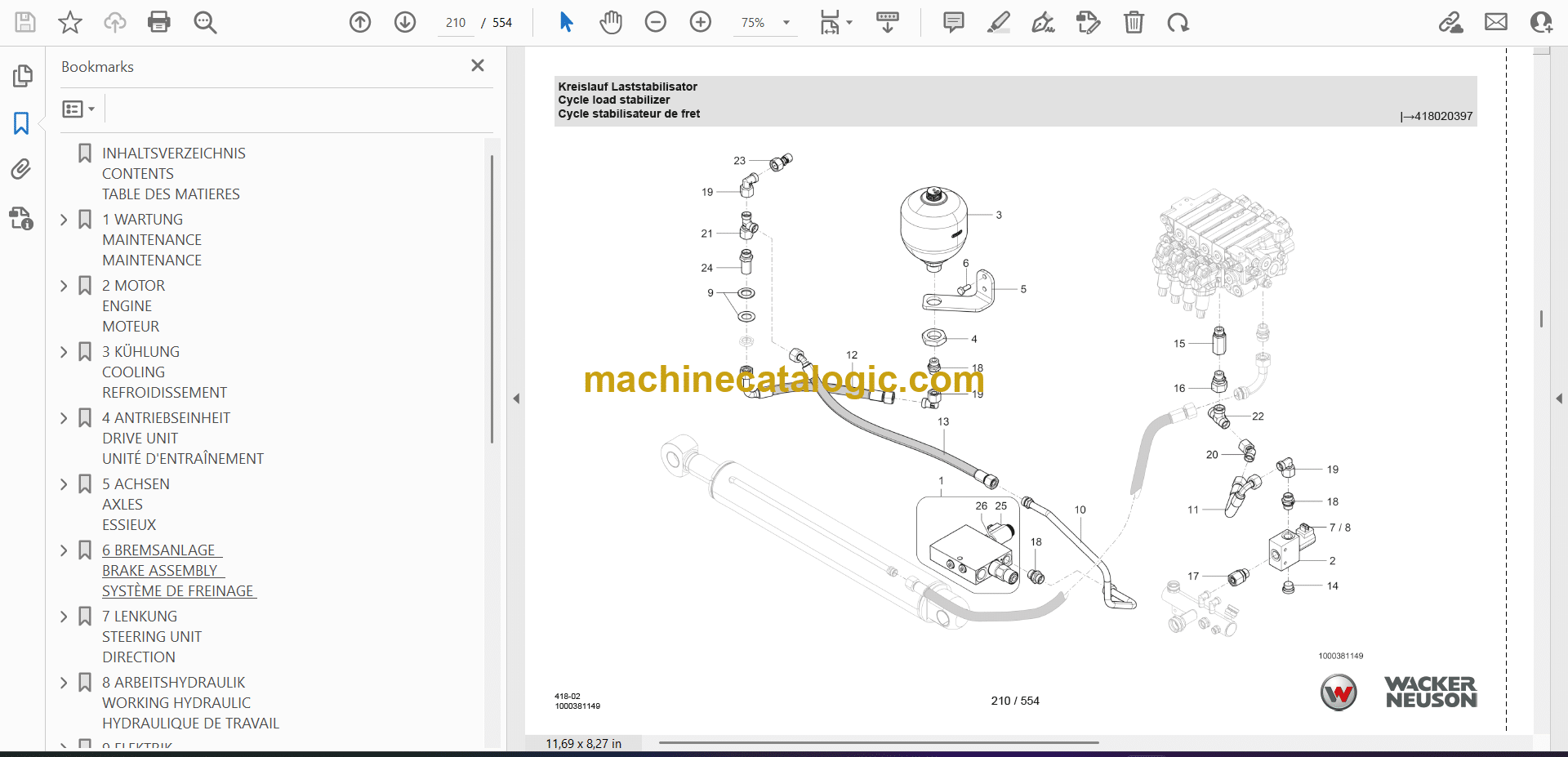The width and height of the screenshot is (1568, 757).
Task: Open the bookmarks options menu
Action: (78, 109)
